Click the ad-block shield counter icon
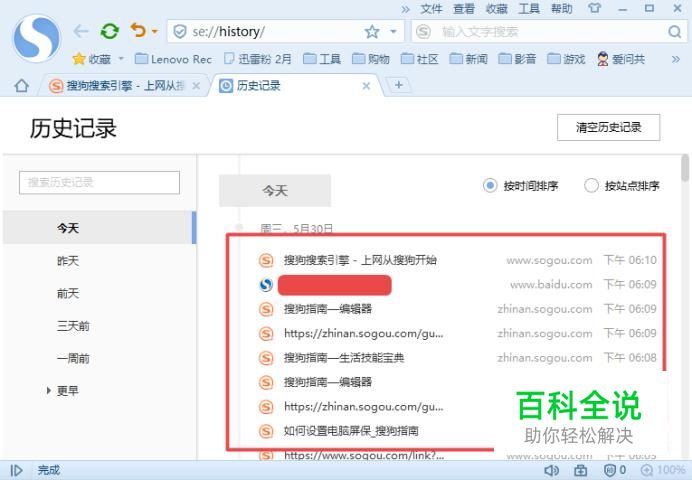This screenshot has width=692, height=480. (x=615, y=470)
